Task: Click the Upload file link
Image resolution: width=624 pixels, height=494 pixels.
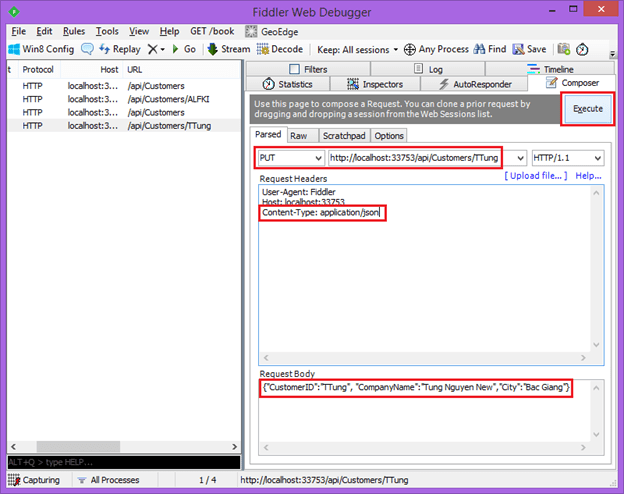Action: point(536,176)
